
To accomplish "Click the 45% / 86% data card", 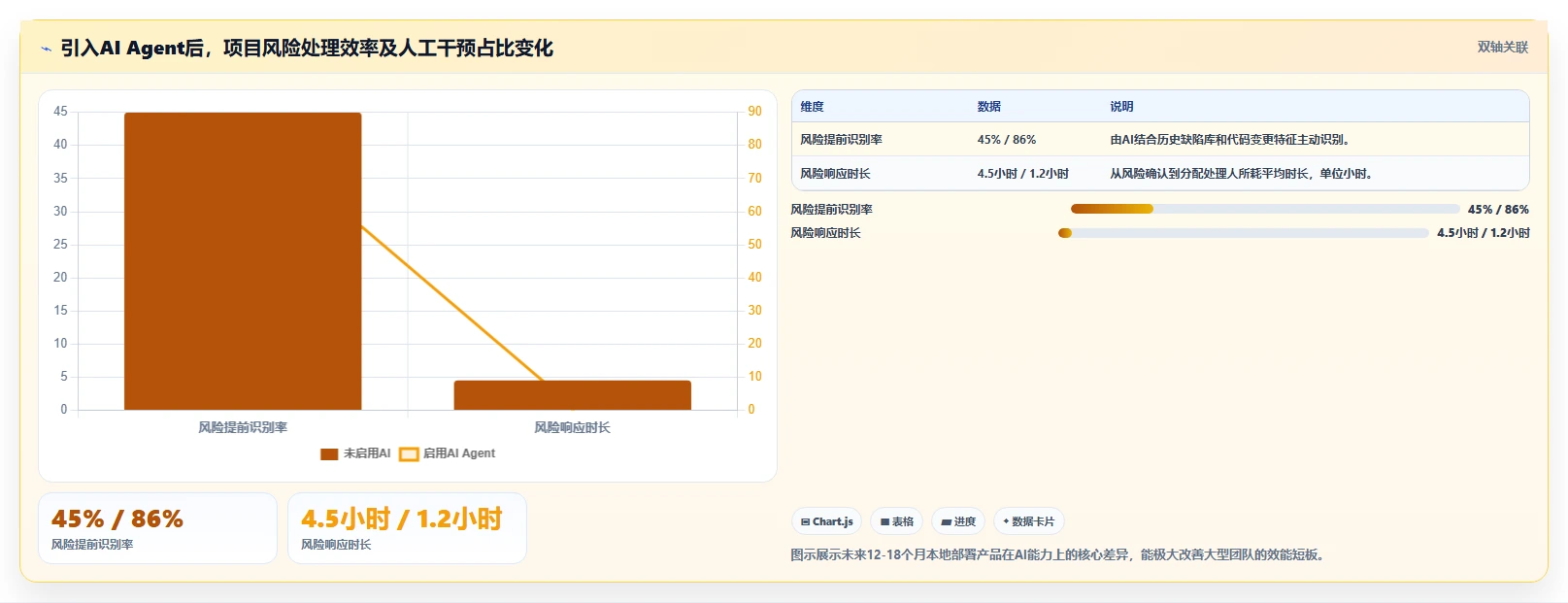I will tap(157, 528).
